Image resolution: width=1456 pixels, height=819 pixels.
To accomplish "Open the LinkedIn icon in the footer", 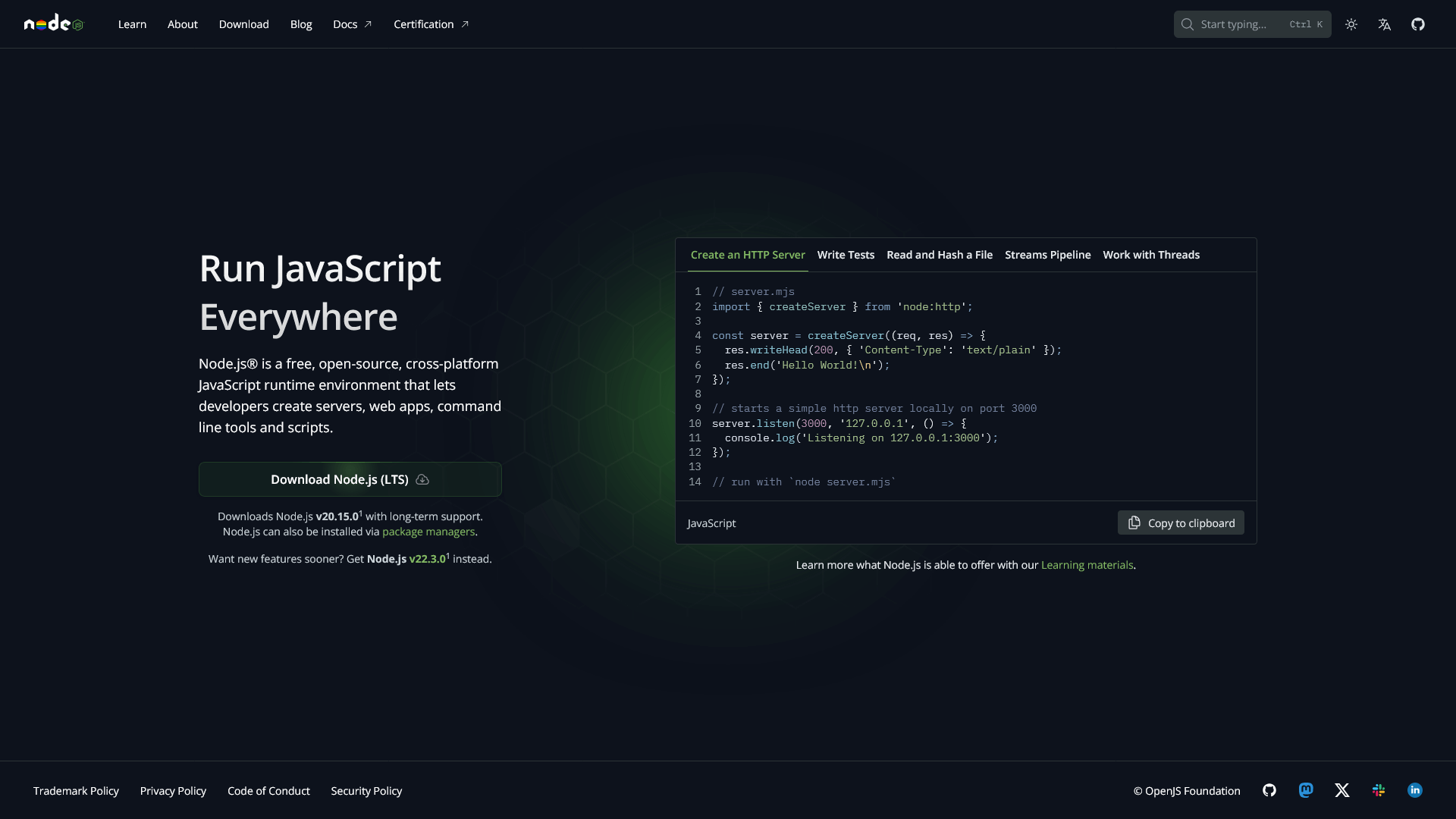I will [x=1415, y=790].
